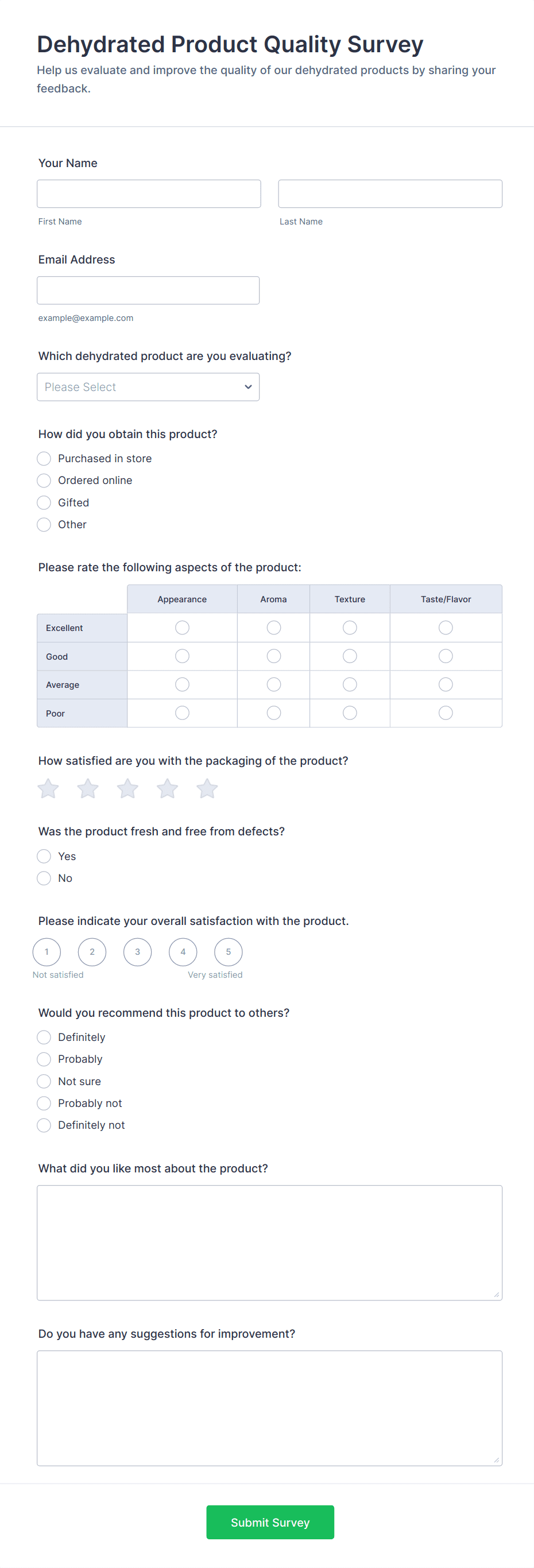Choose "Probably not" for recommendation
This screenshot has width=534, height=1568.
(x=44, y=1104)
